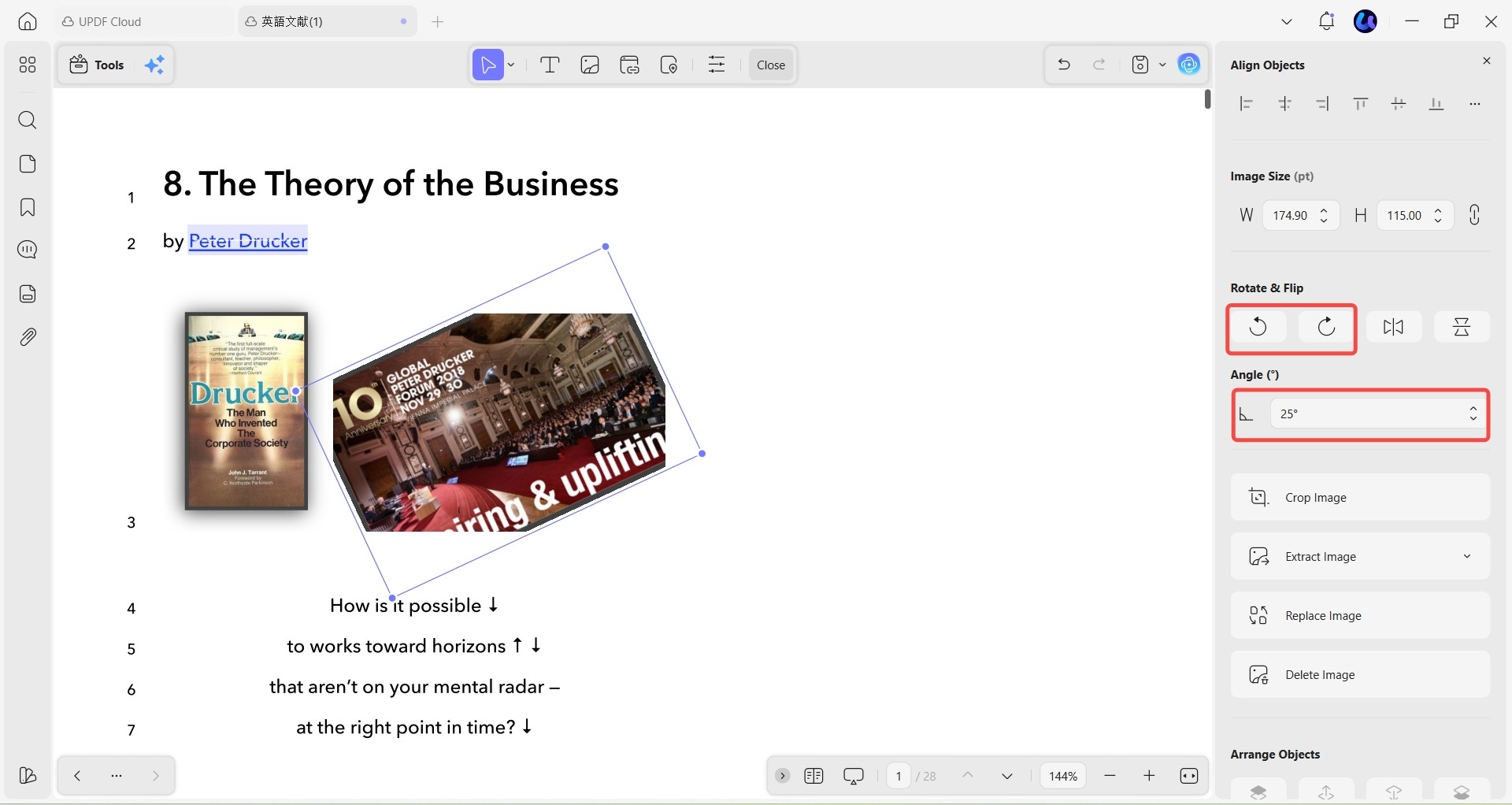Align objects to the right edge

[1322, 104]
